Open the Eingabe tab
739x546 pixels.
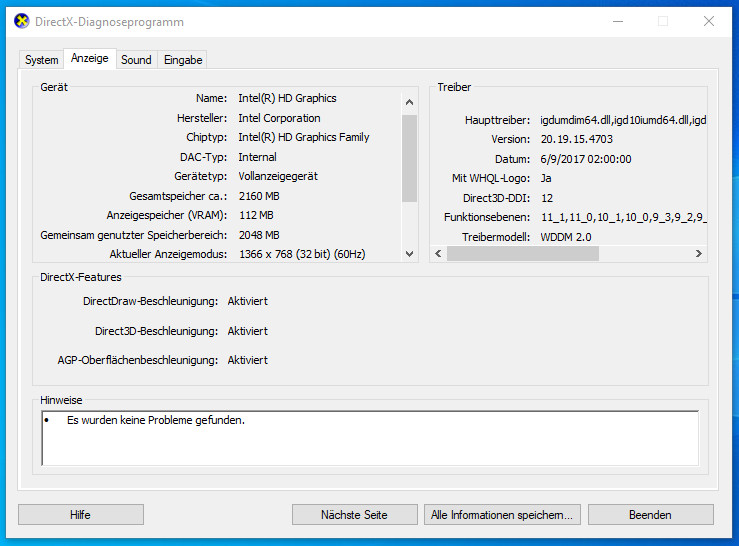(183, 60)
